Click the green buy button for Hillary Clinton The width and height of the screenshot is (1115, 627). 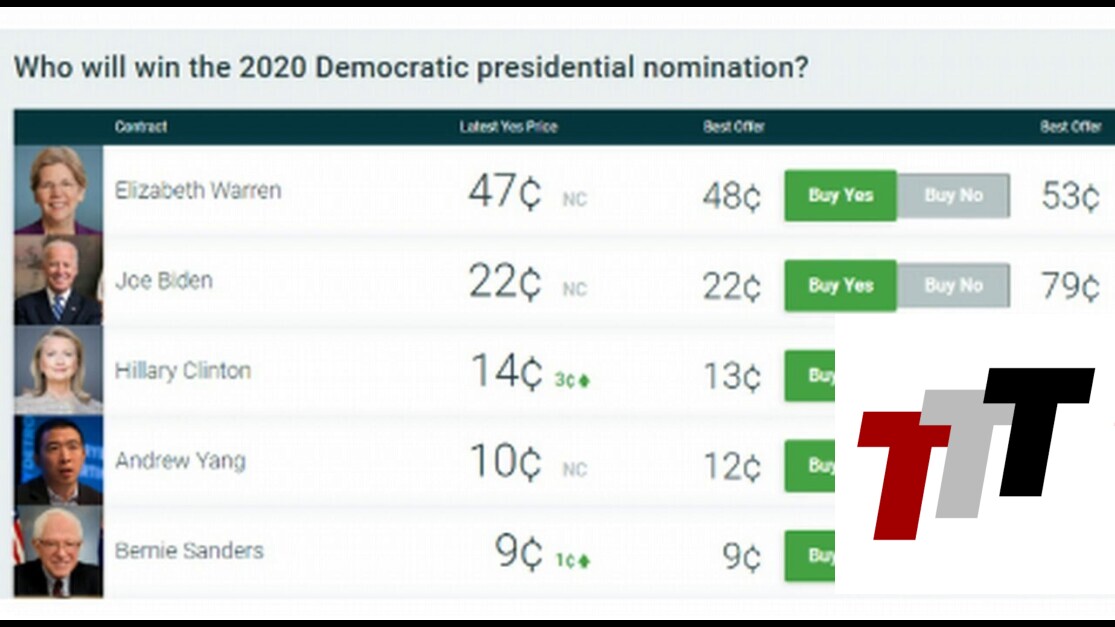(x=810, y=376)
